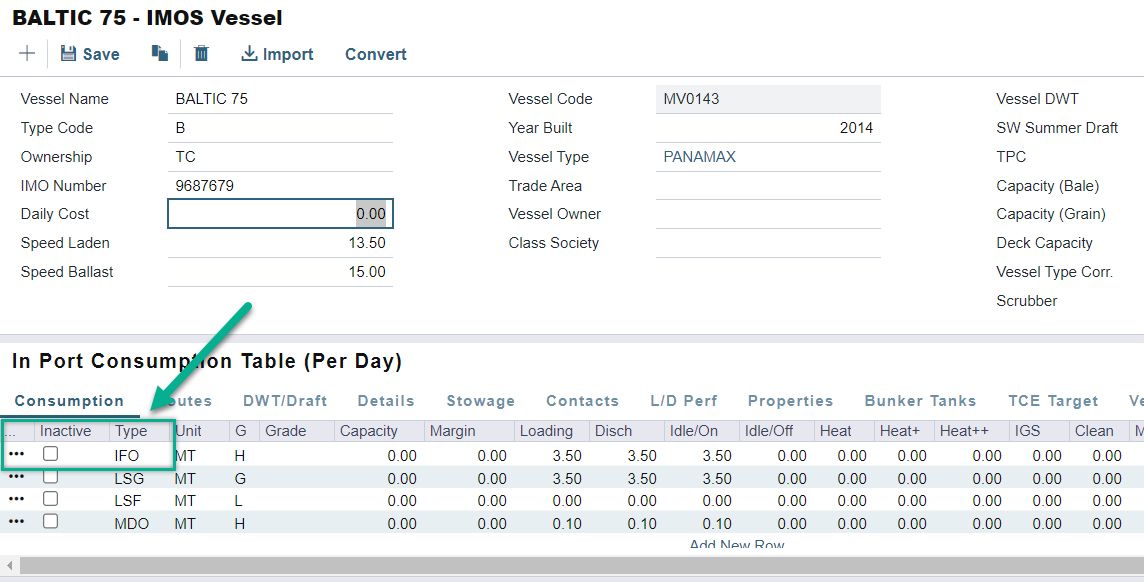
Task: Click the copy vessel icon
Action: [159, 54]
